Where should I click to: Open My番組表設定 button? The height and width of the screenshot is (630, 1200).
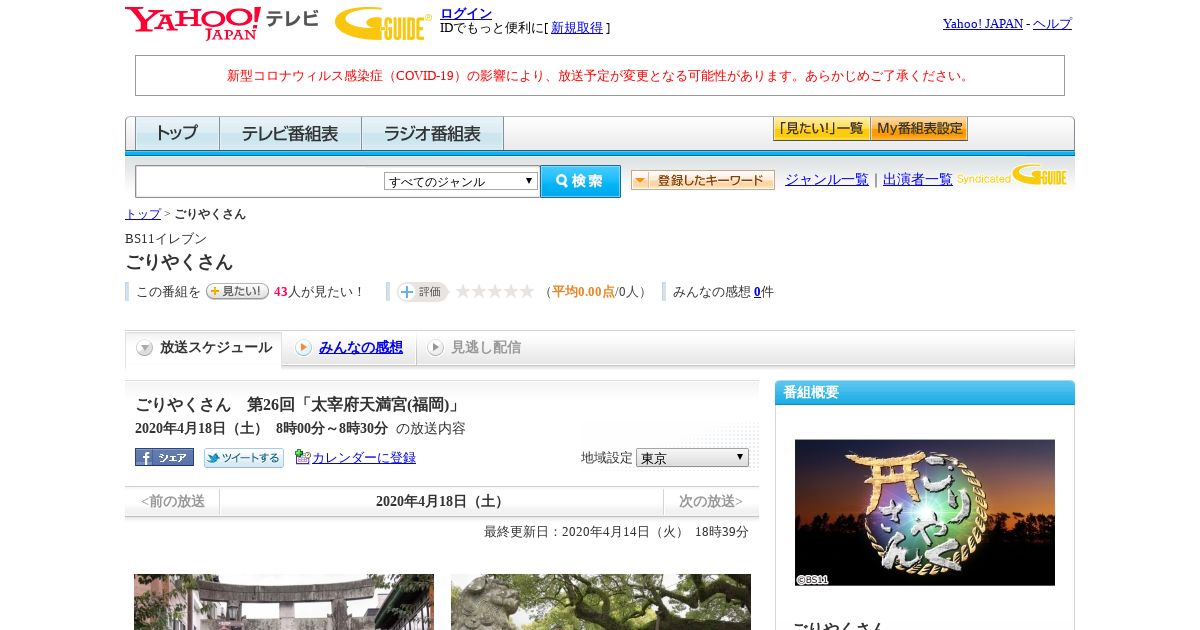click(919, 129)
